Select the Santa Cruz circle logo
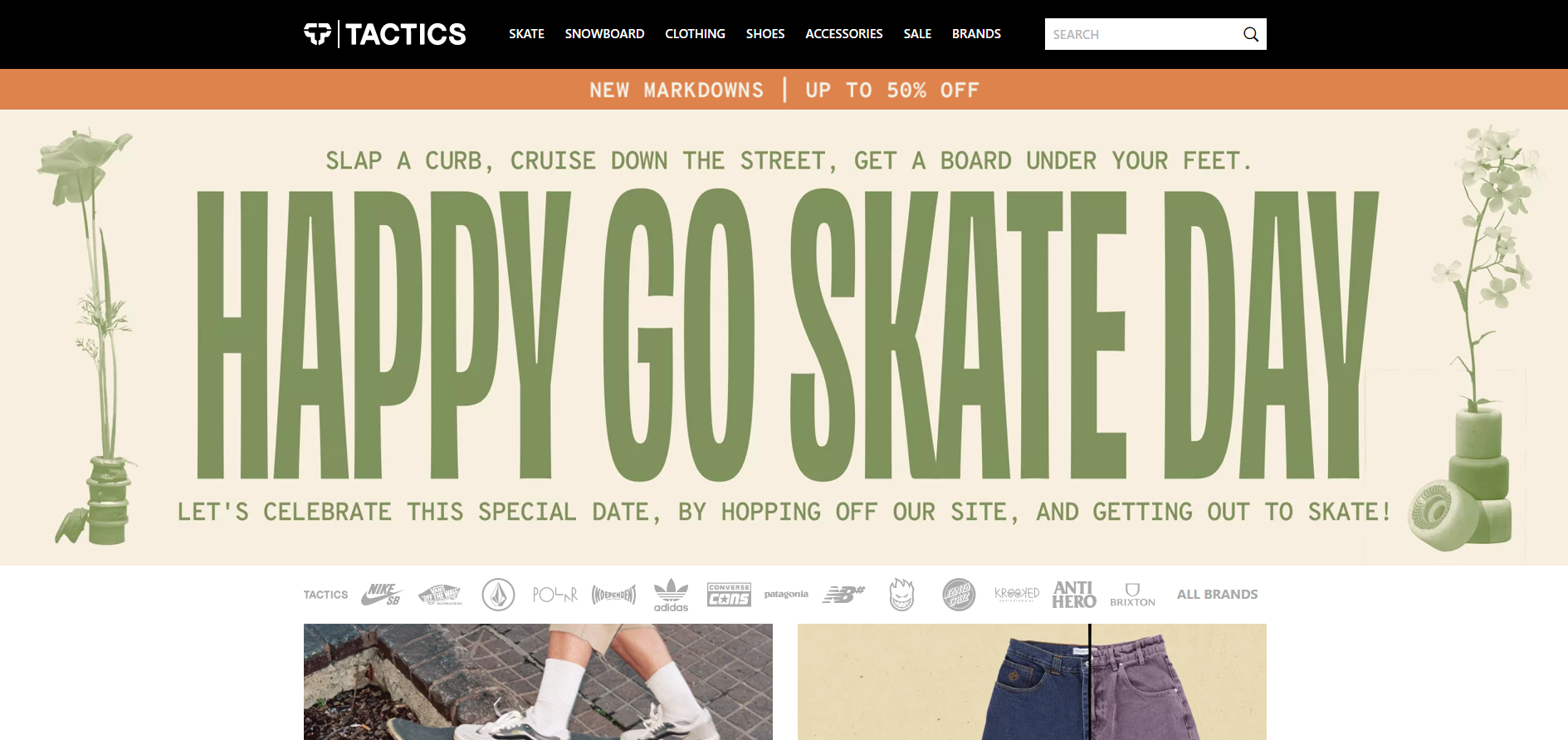The image size is (1568, 740). pos(959,595)
